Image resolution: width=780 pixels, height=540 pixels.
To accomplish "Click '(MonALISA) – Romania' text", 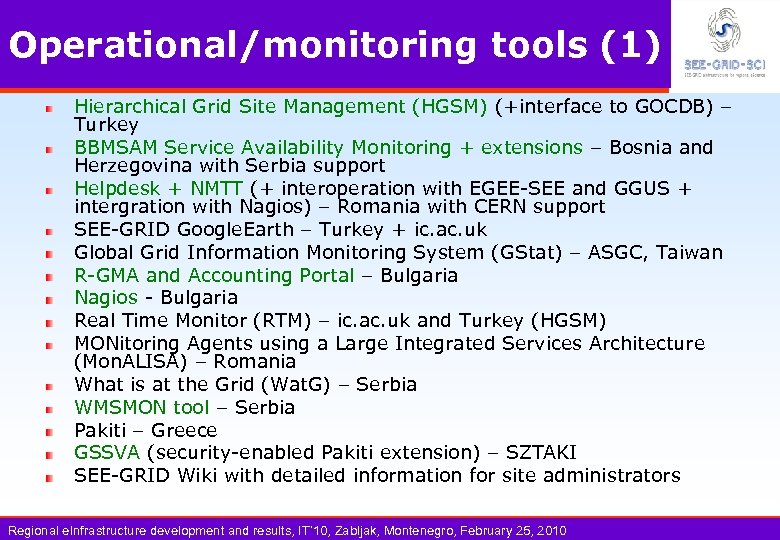I will tap(185, 361).
